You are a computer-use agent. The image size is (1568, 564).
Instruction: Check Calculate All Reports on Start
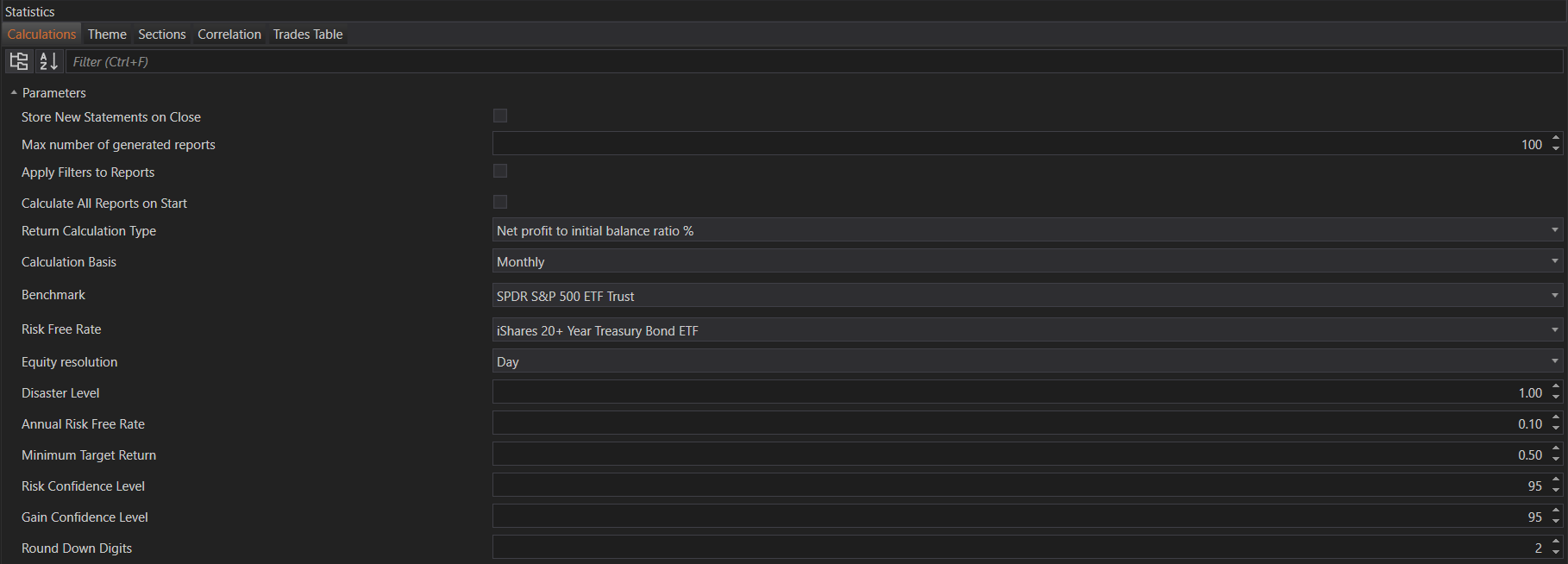click(500, 202)
